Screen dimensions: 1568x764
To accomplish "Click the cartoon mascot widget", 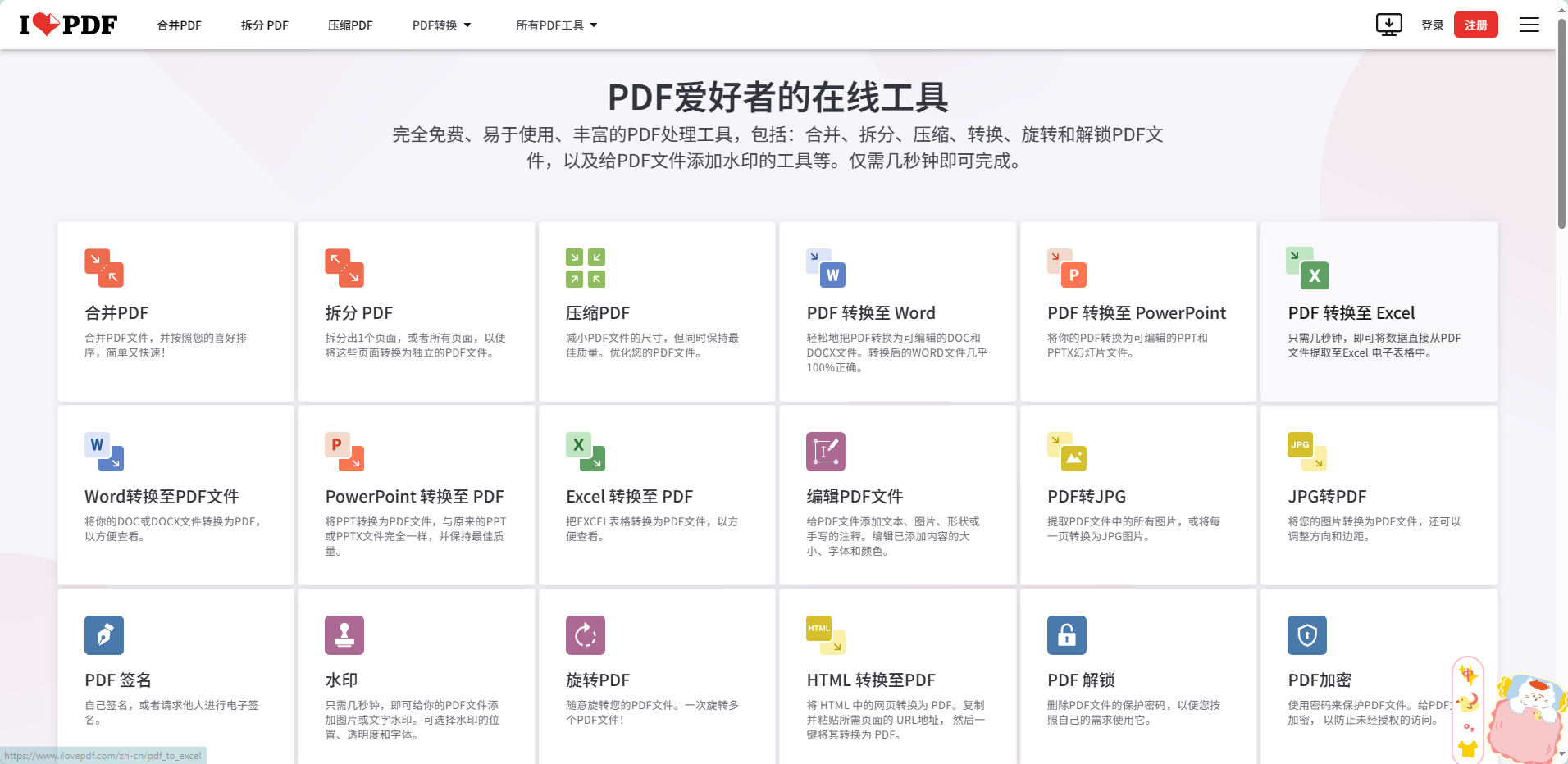I will pos(1529,717).
